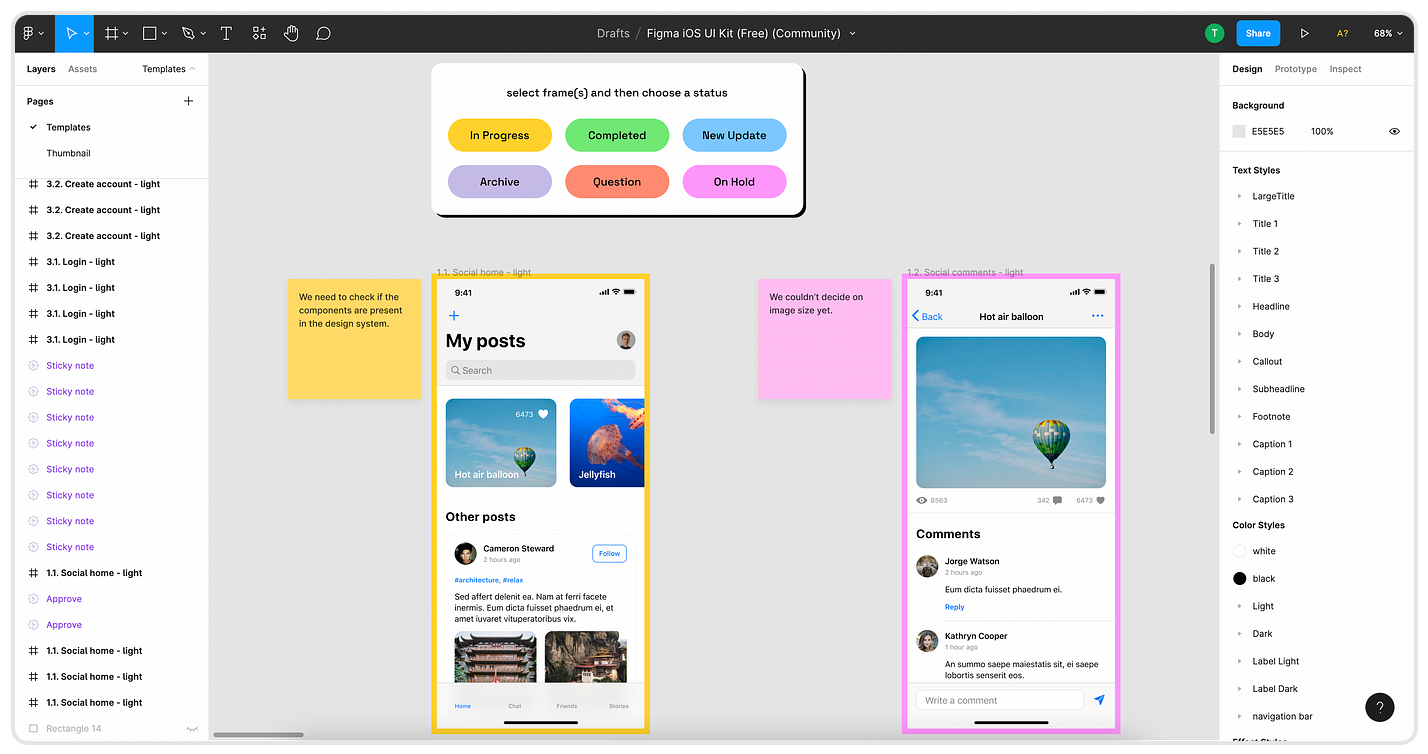Start the prototype Present play button

coord(1304,33)
